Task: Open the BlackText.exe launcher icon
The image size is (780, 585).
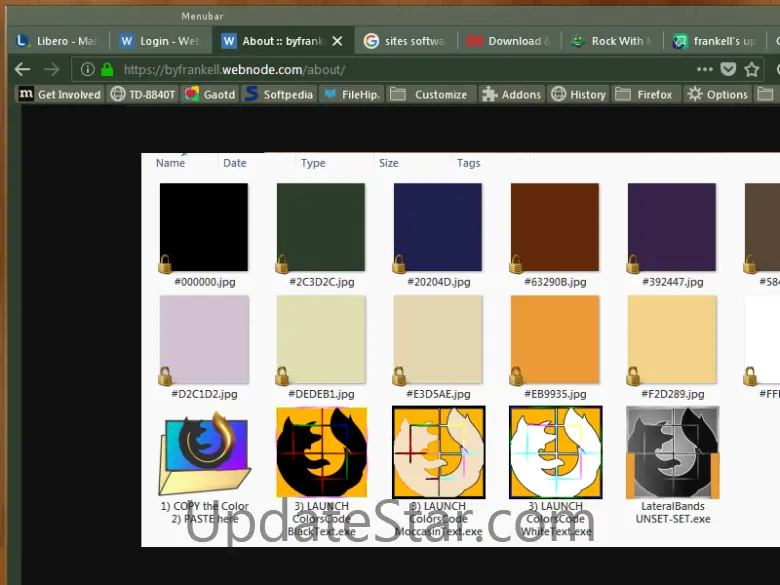Action: tap(321, 452)
